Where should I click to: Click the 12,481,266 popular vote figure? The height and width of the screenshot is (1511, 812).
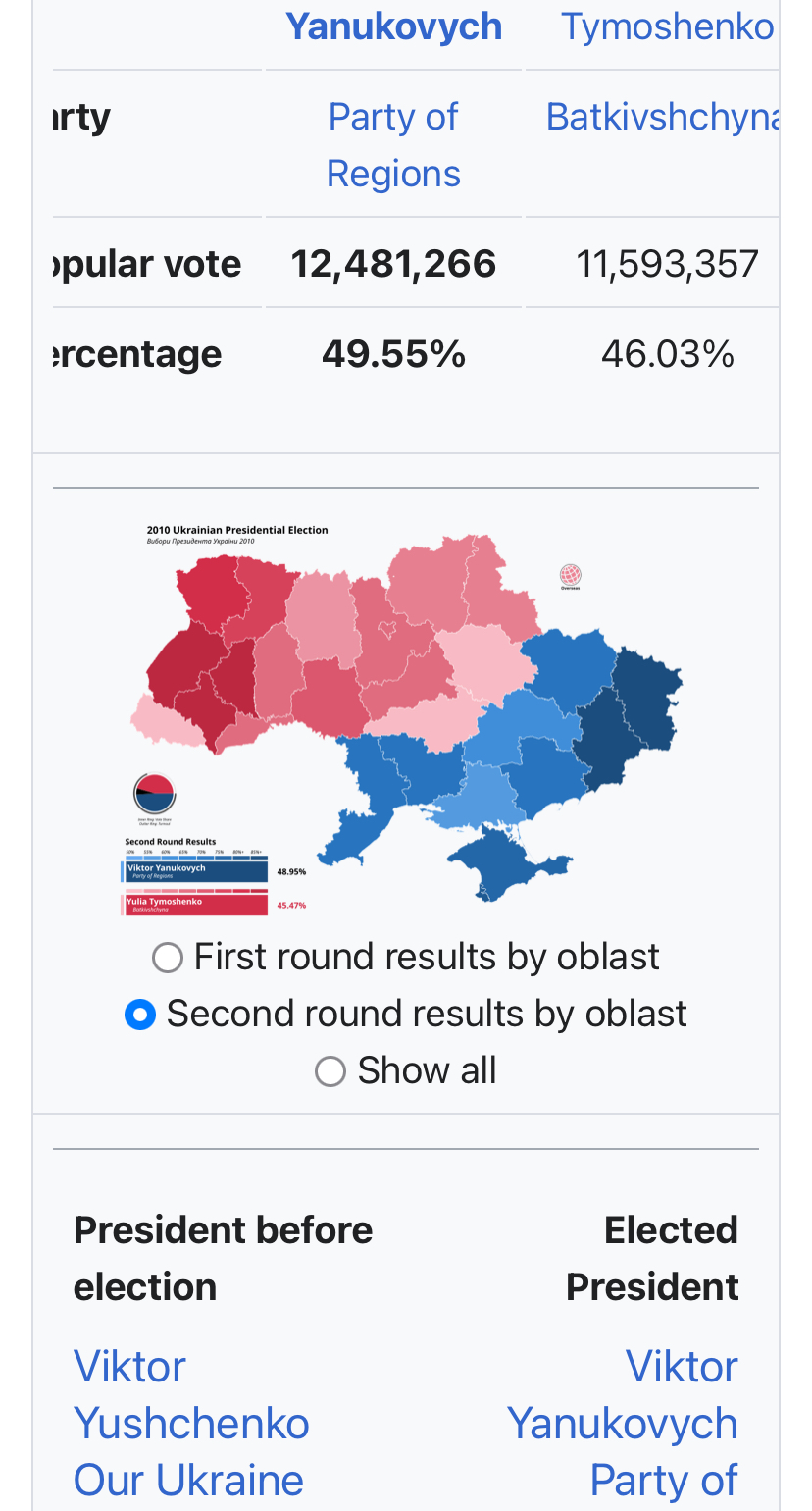coord(393,264)
